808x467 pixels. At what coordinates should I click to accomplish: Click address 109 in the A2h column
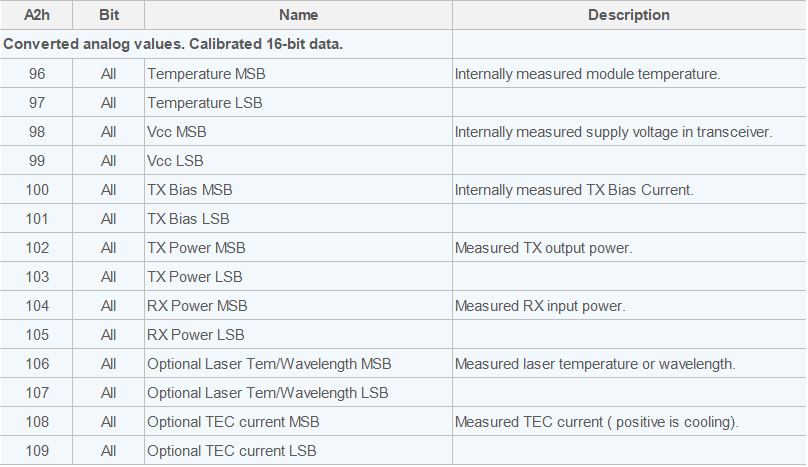(x=37, y=451)
